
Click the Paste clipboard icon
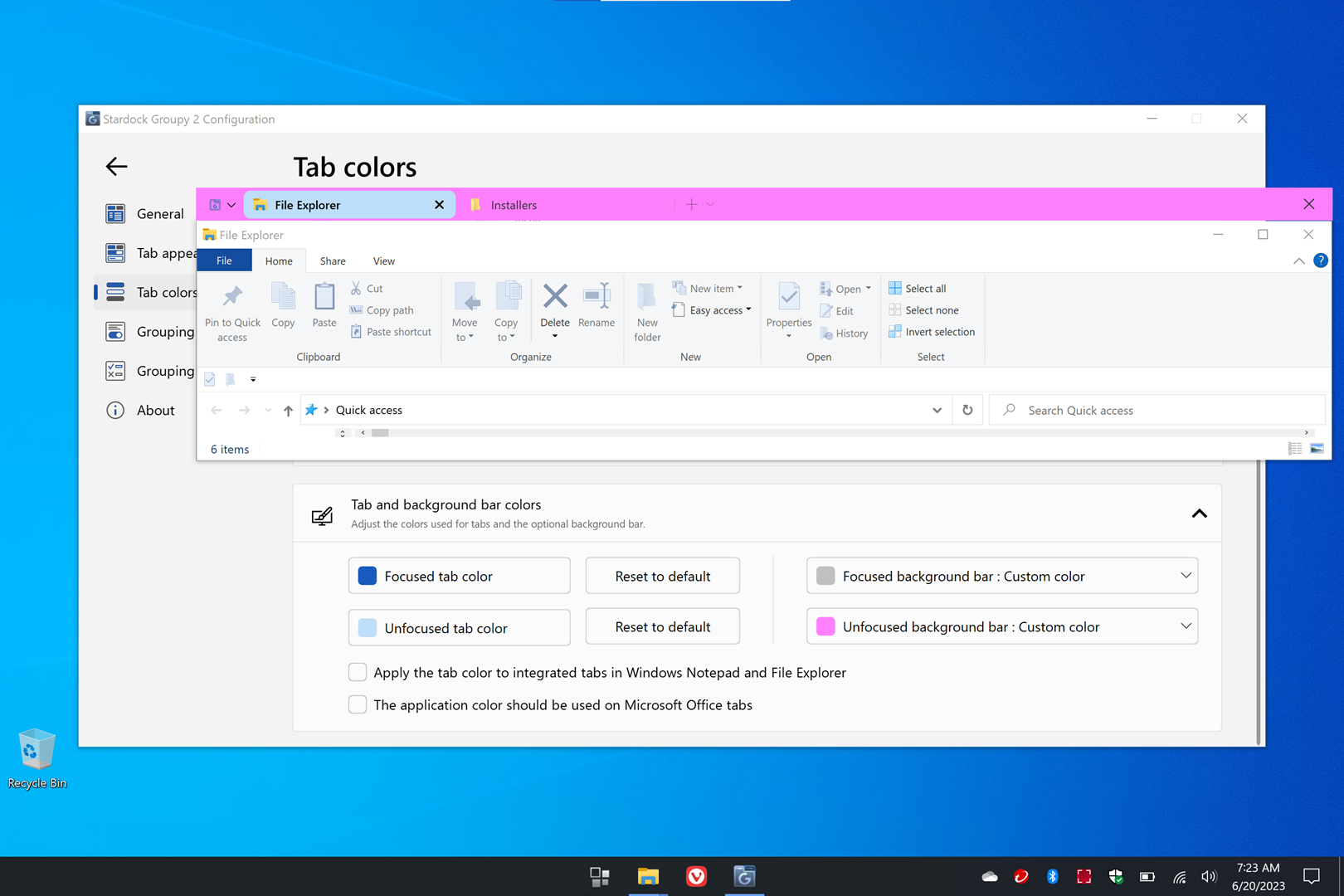(x=324, y=296)
